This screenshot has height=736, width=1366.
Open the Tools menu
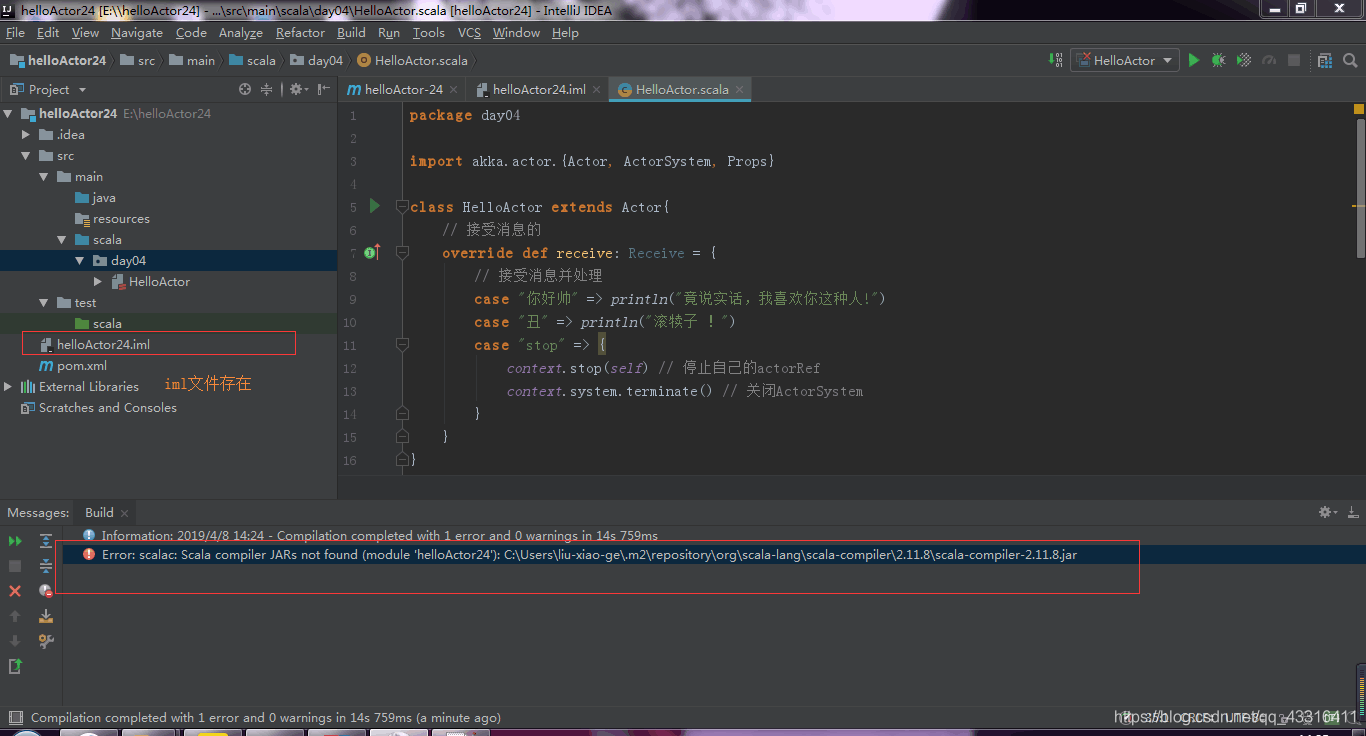click(428, 33)
